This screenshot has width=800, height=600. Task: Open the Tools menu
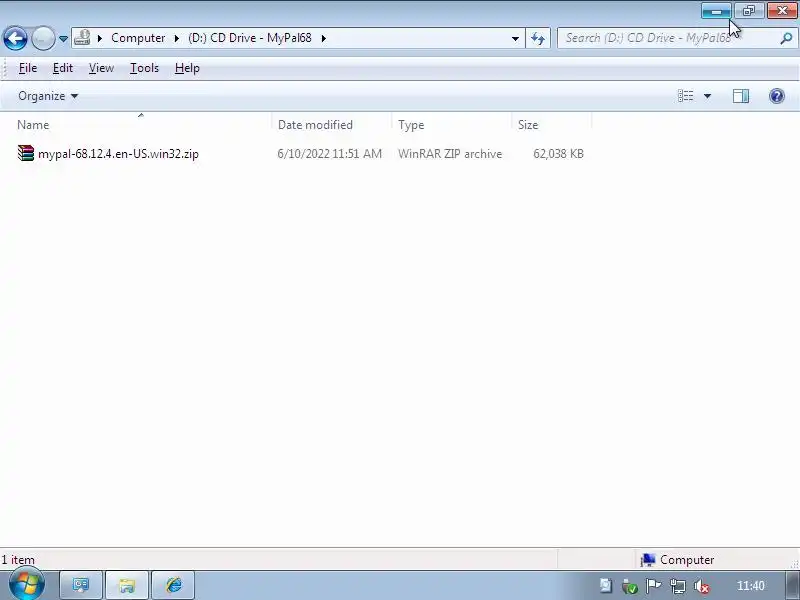[144, 68]
